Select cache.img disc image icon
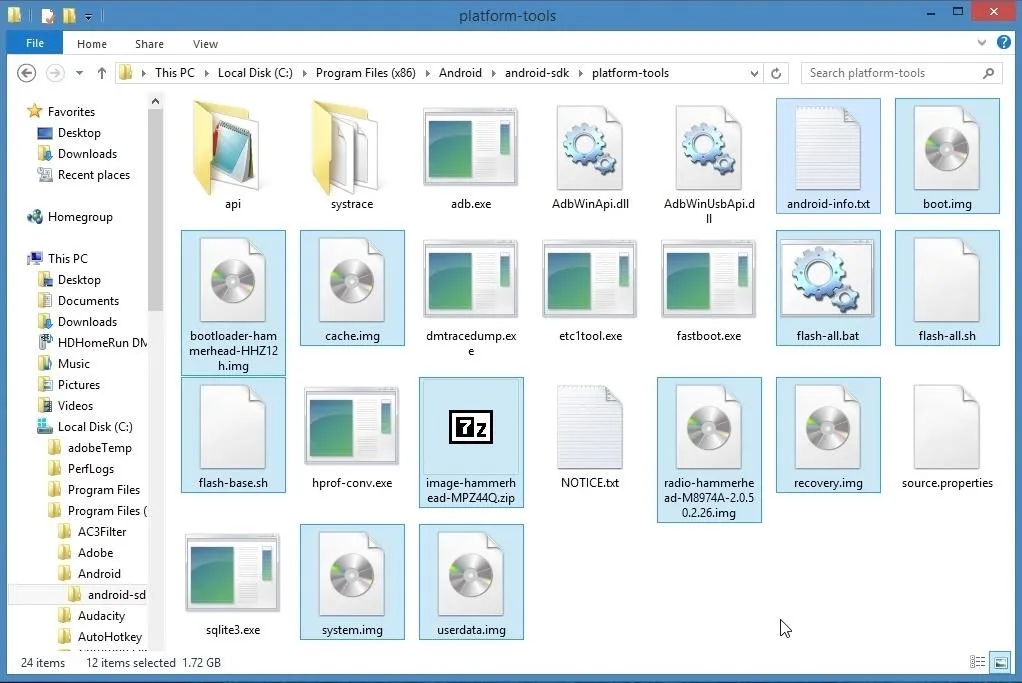This screenshot has height=683, width=1022. pos(352,280)
